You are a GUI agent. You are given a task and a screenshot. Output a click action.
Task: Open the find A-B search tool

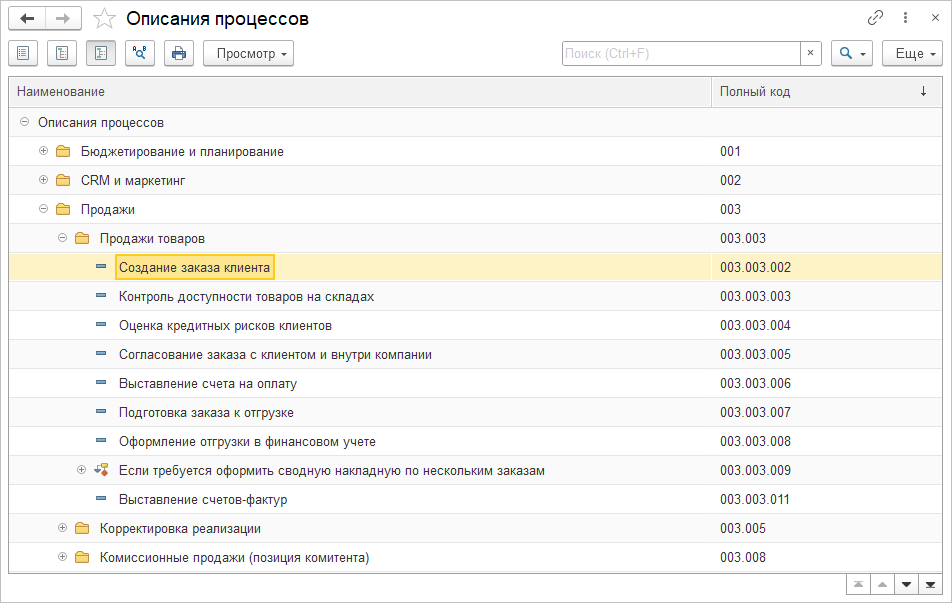(x=140, y=53)
